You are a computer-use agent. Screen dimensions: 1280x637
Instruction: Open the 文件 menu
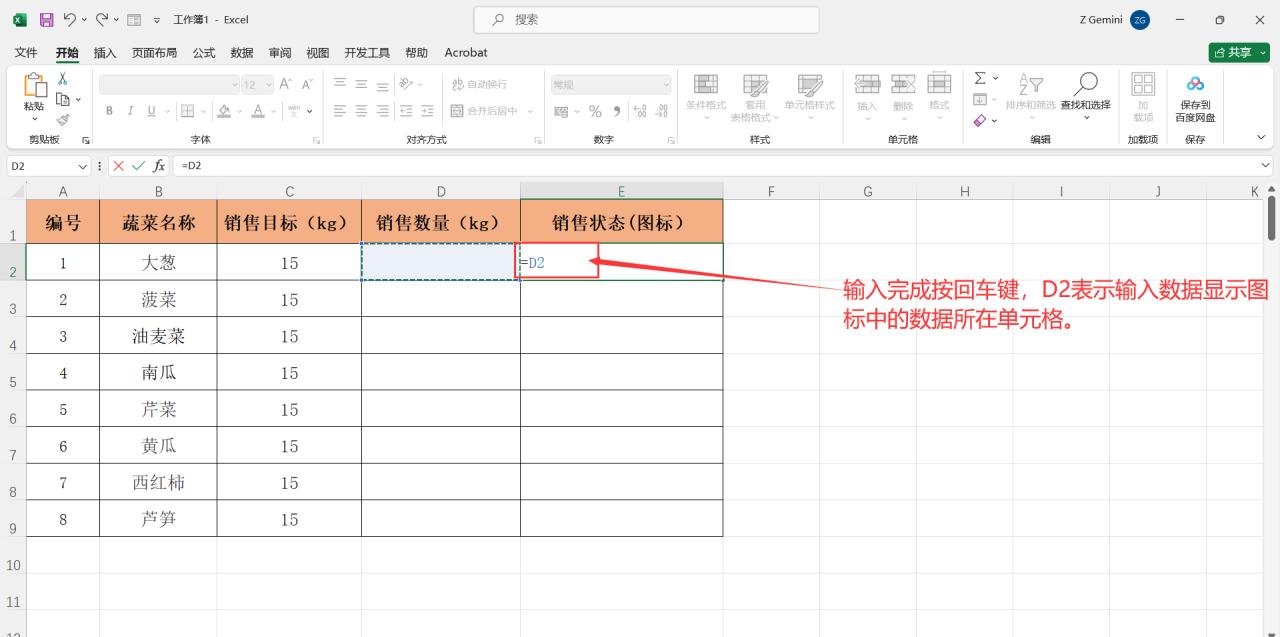[26, 52]
